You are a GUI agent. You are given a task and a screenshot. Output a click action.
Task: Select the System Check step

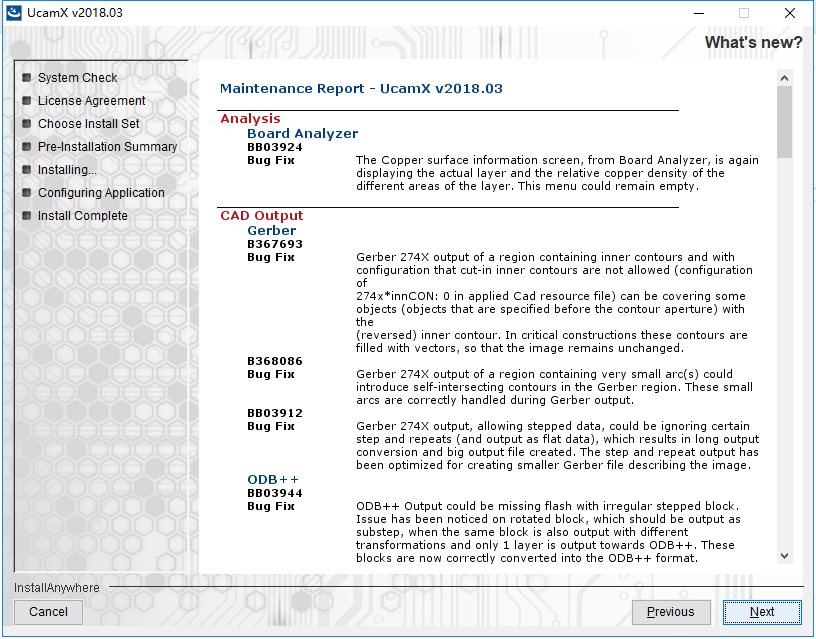point(78,78)
